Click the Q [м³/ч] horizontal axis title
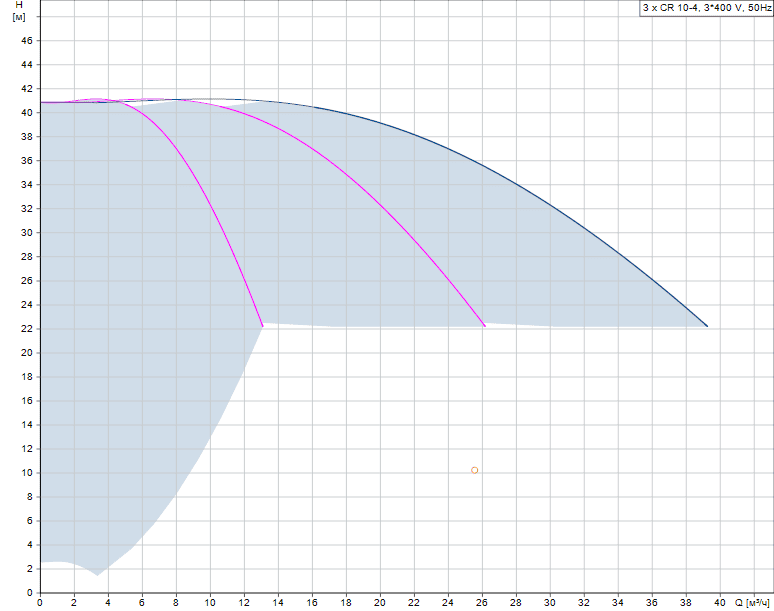Image resolution: width=774 pixels, height=611 pixels. (x=752, y=603)
